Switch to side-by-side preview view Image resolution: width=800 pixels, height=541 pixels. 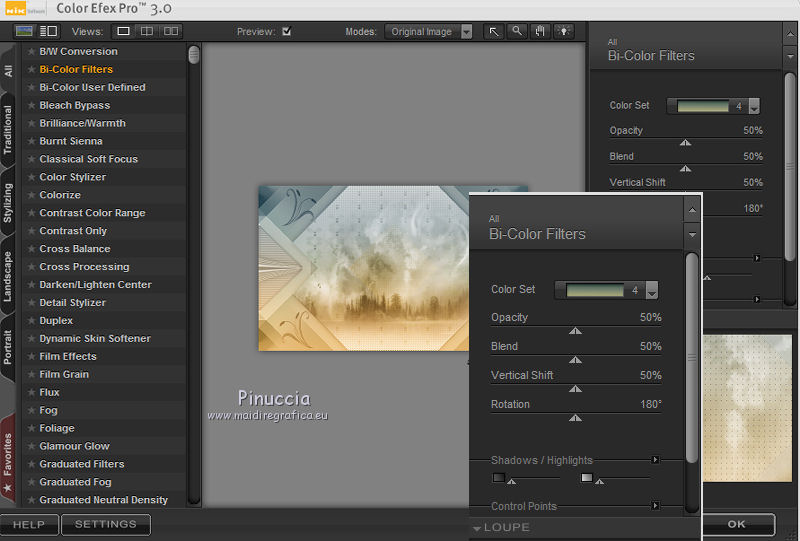pos(172,31)
